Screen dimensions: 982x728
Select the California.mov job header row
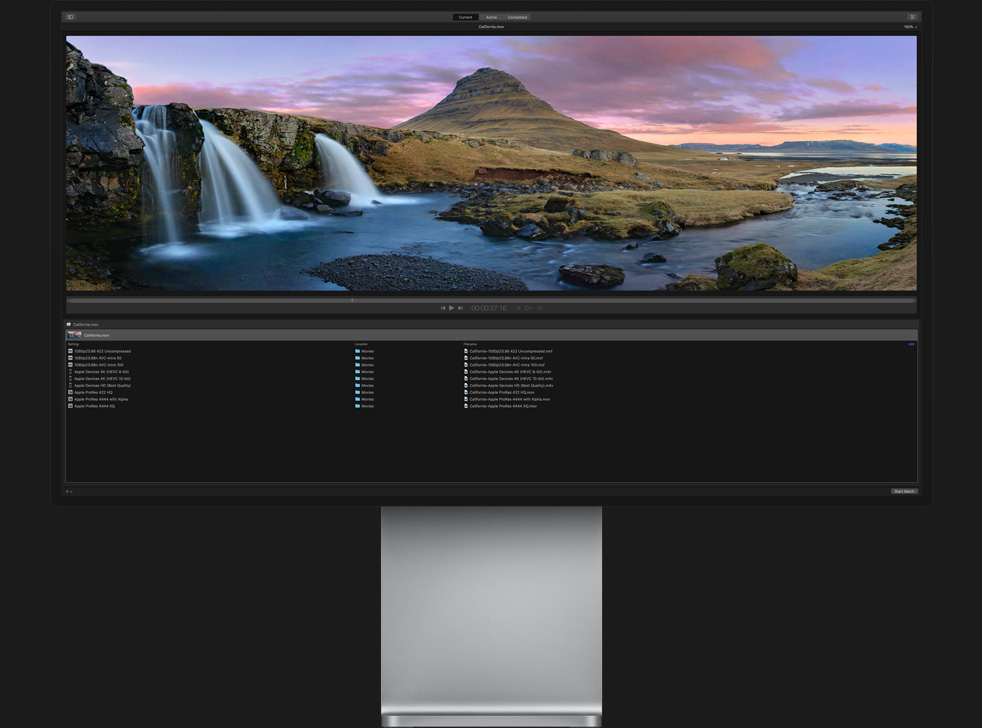(x=492, y=335)
